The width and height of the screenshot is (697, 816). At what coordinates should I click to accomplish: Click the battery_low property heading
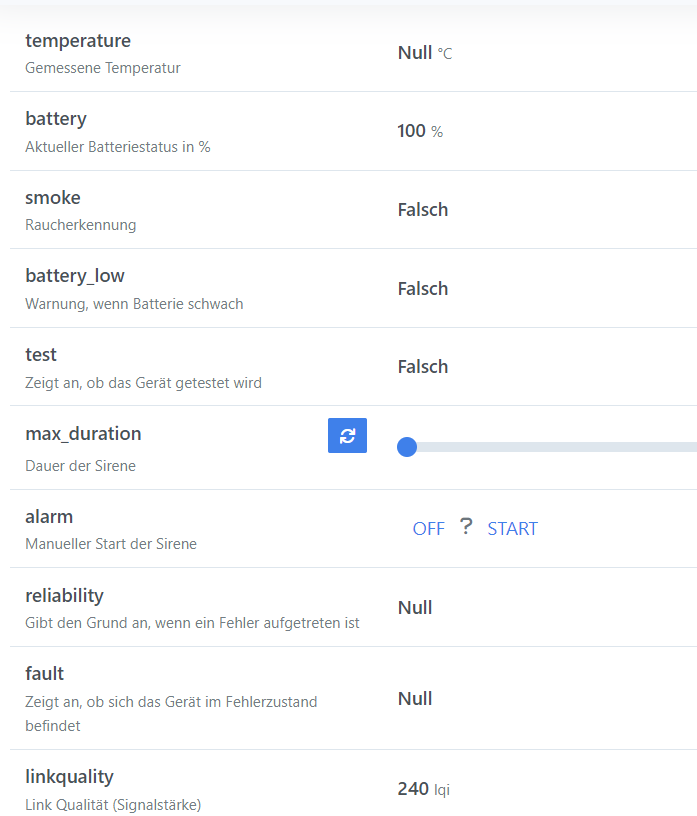point(75,276)
